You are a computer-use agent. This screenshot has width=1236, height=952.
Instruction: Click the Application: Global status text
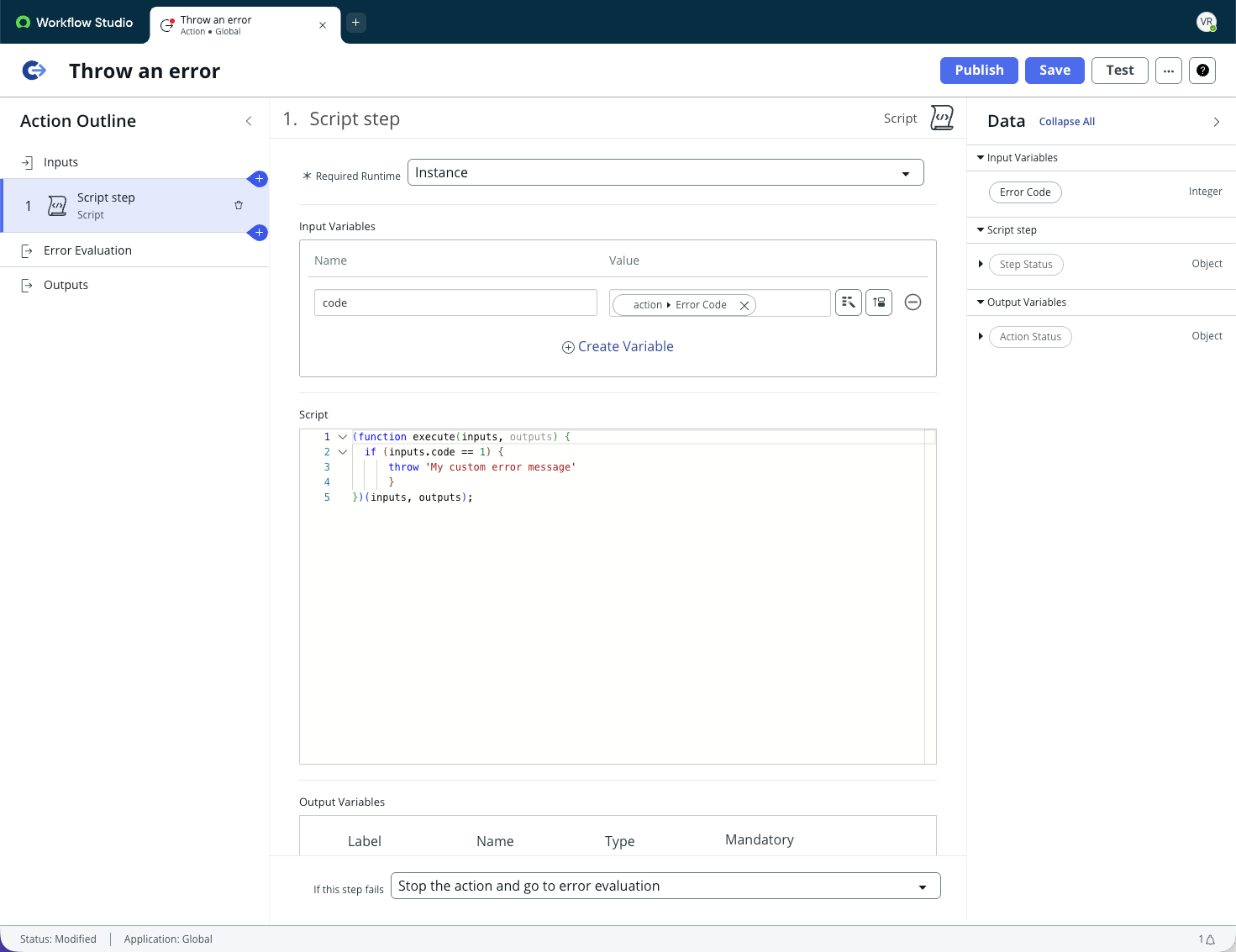point(168,939)
